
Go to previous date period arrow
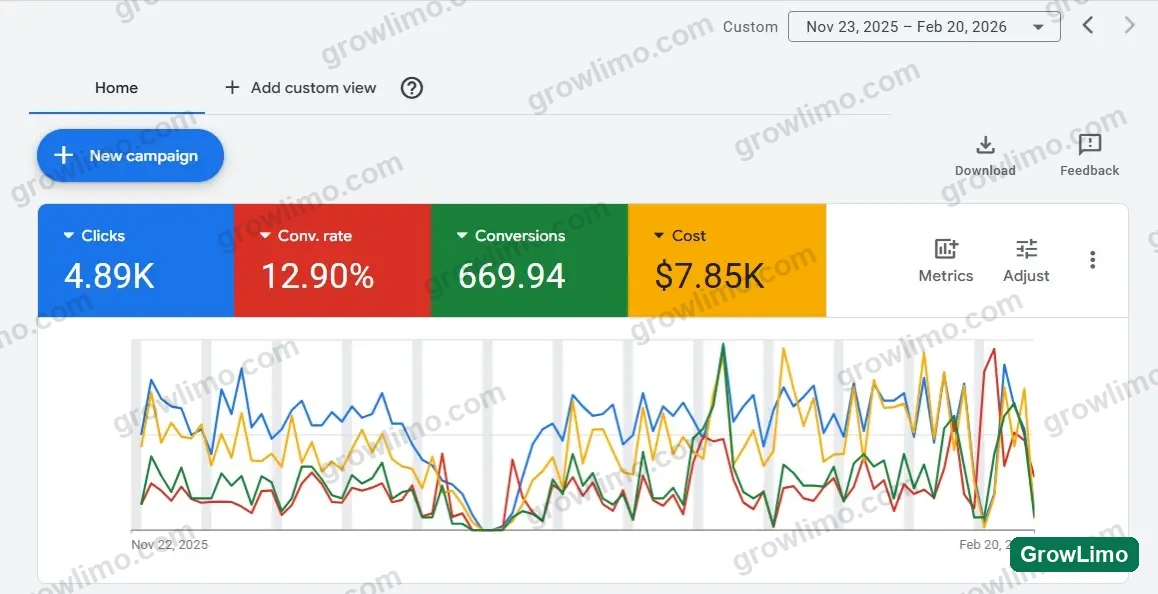pyautogui.click(x=1088, y=25)
